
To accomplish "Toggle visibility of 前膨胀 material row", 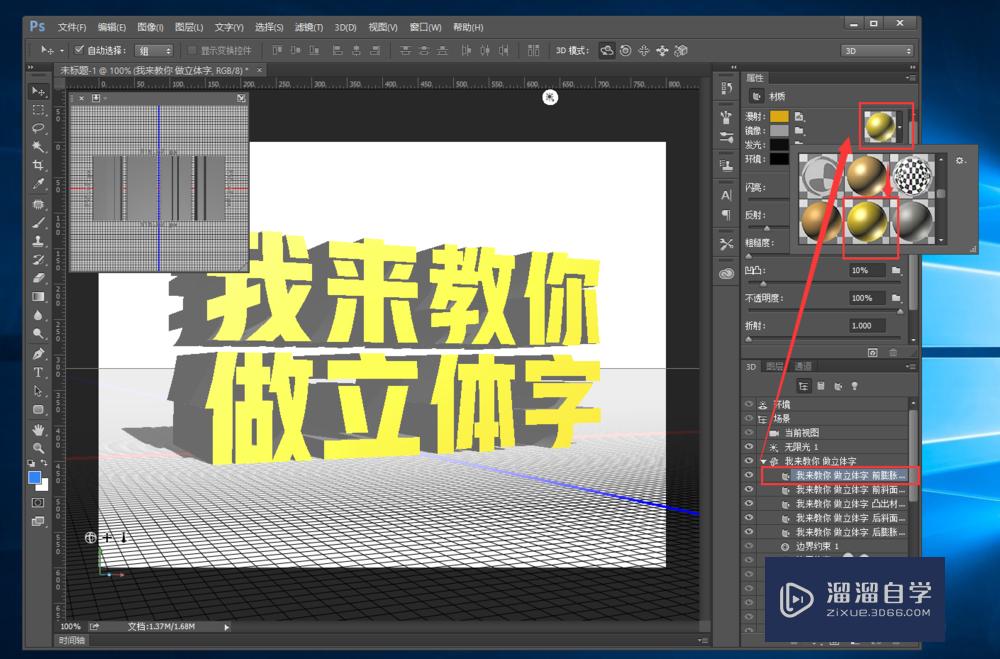I will (749, 475).
